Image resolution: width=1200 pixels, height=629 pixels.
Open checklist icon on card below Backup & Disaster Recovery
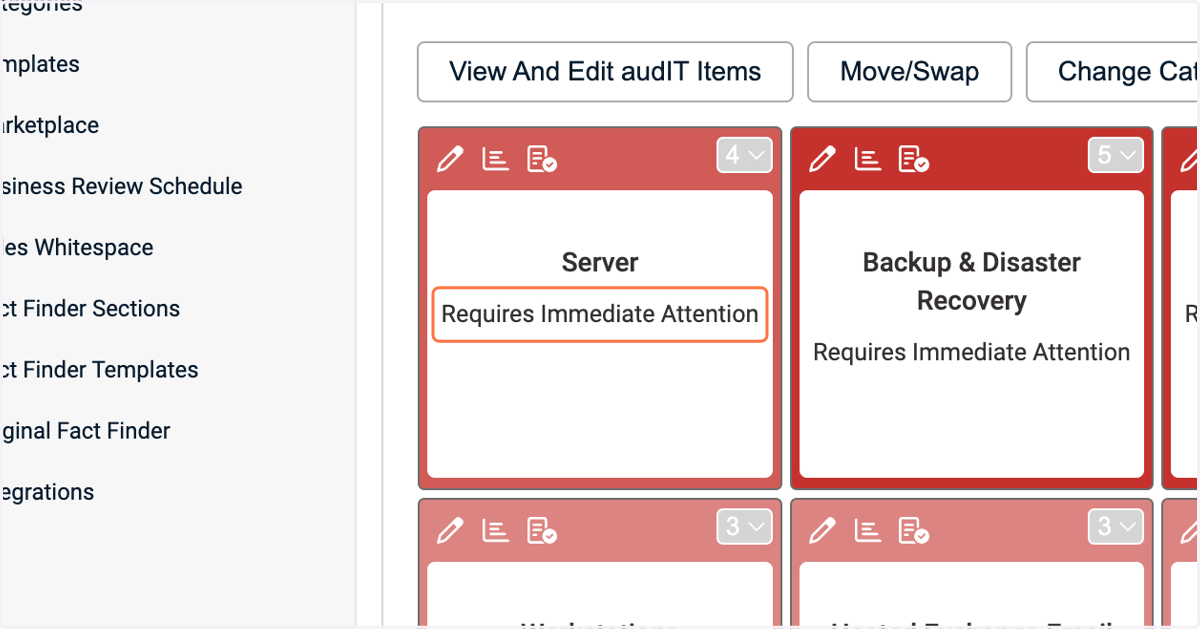click(x=914, y=531)
